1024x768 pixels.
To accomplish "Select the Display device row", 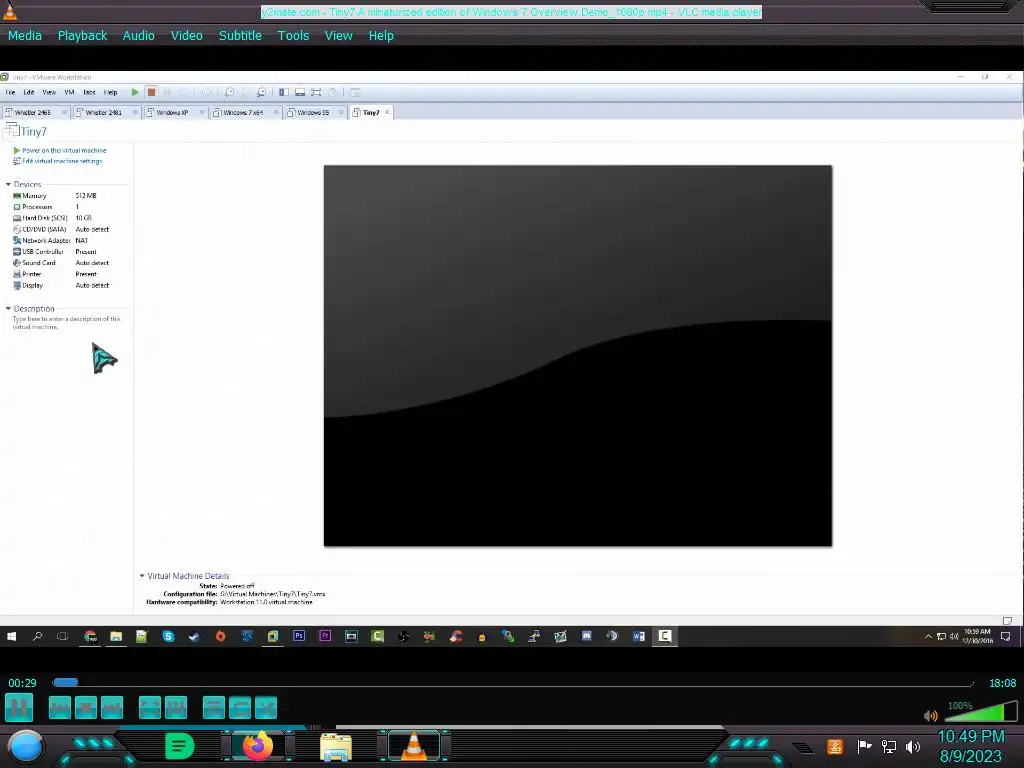I will pyautogui.click(x=62, y=285).
